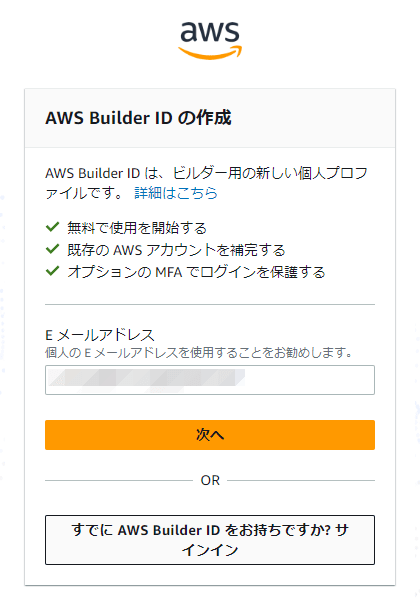Click the checkmark beside 既存の AWS アカウントを補完する
This screenshot has height=598, width=420.
(52, 249)
